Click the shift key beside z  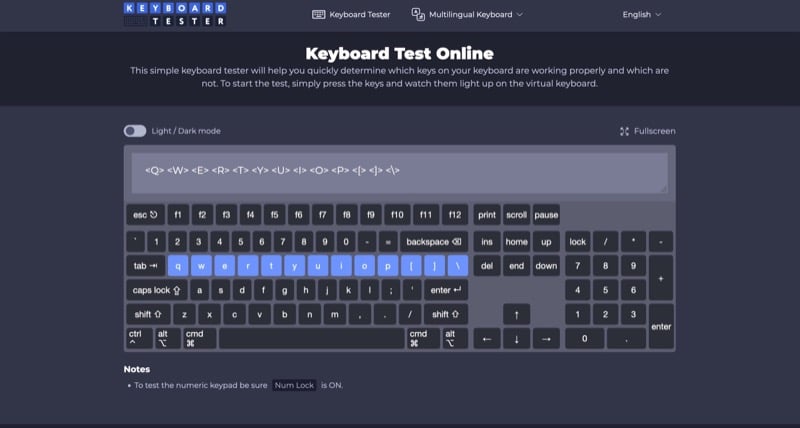[x=148, y=314]
